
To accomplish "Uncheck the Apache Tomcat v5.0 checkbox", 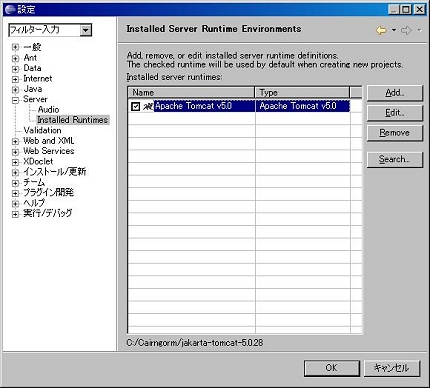I will 135,107.
